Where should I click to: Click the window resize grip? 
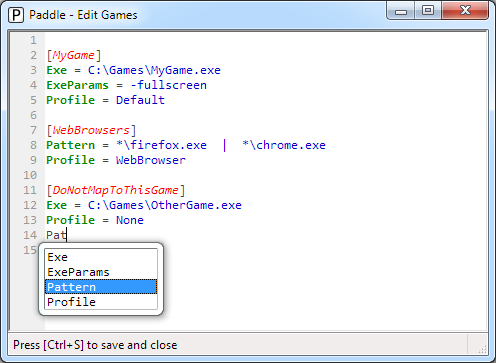tap(482, 349)
